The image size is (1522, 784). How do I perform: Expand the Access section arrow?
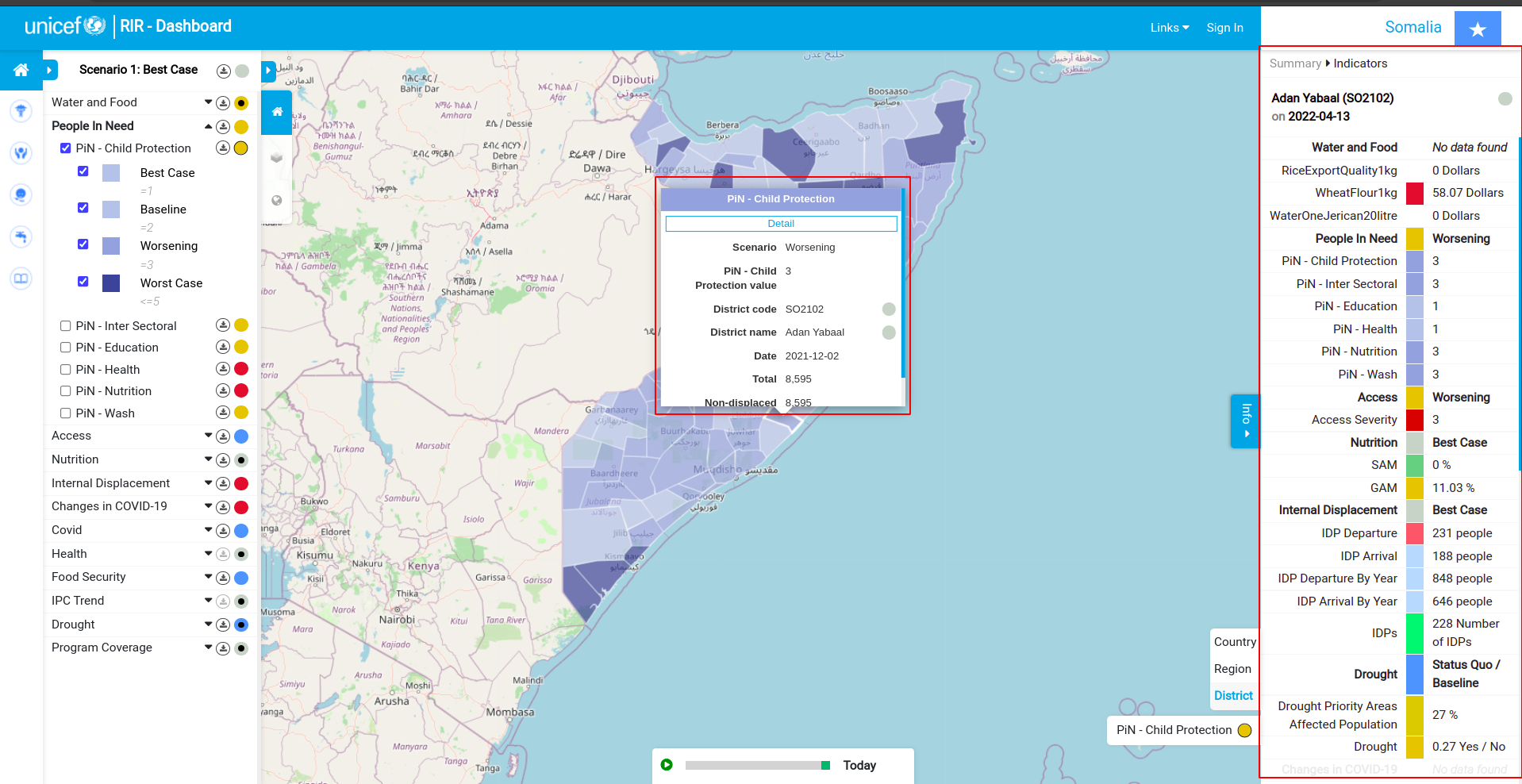pos(208,436)
